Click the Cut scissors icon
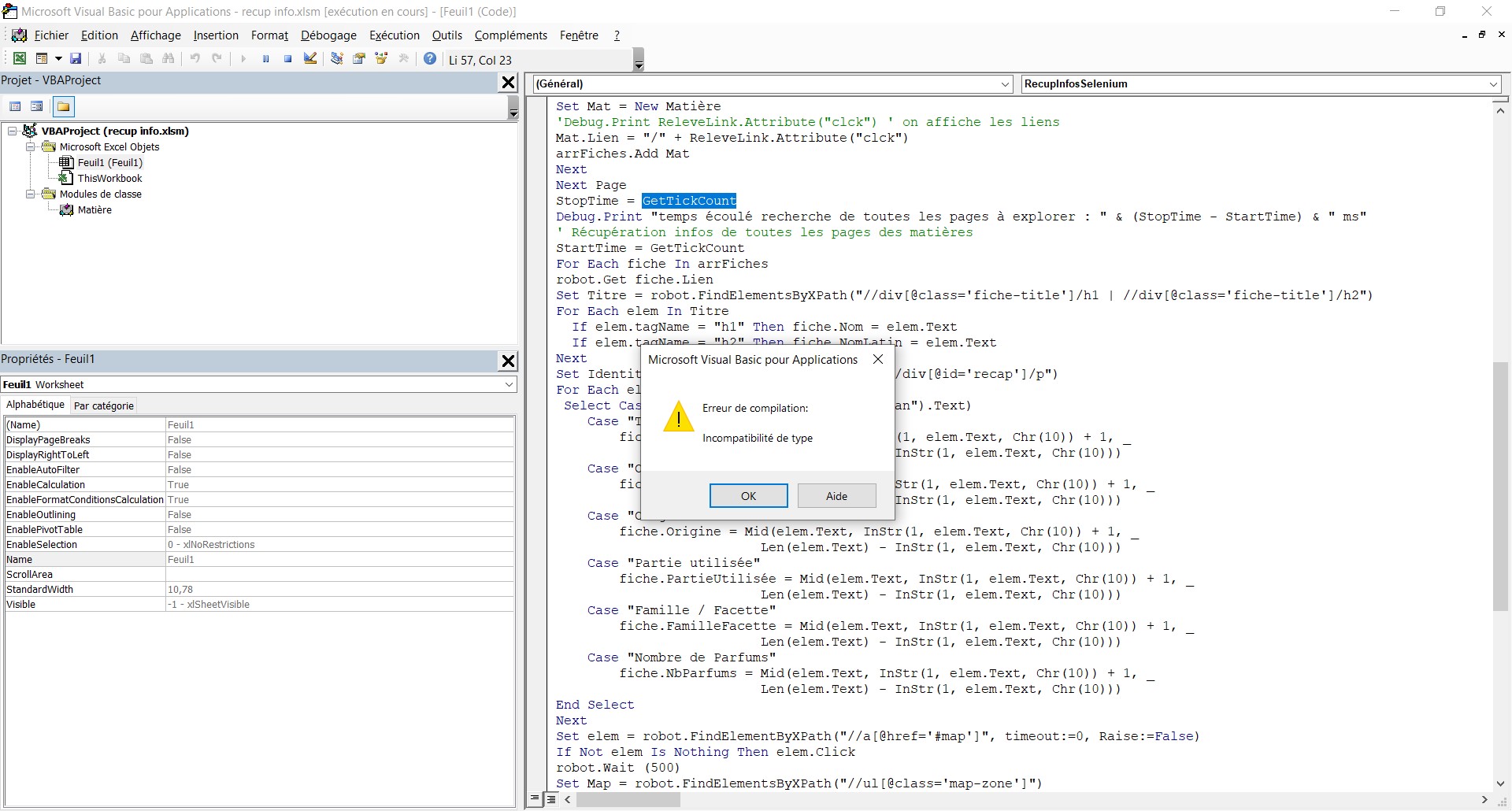1512x811 pixels. pyautogui.click(x=102, y=59)
